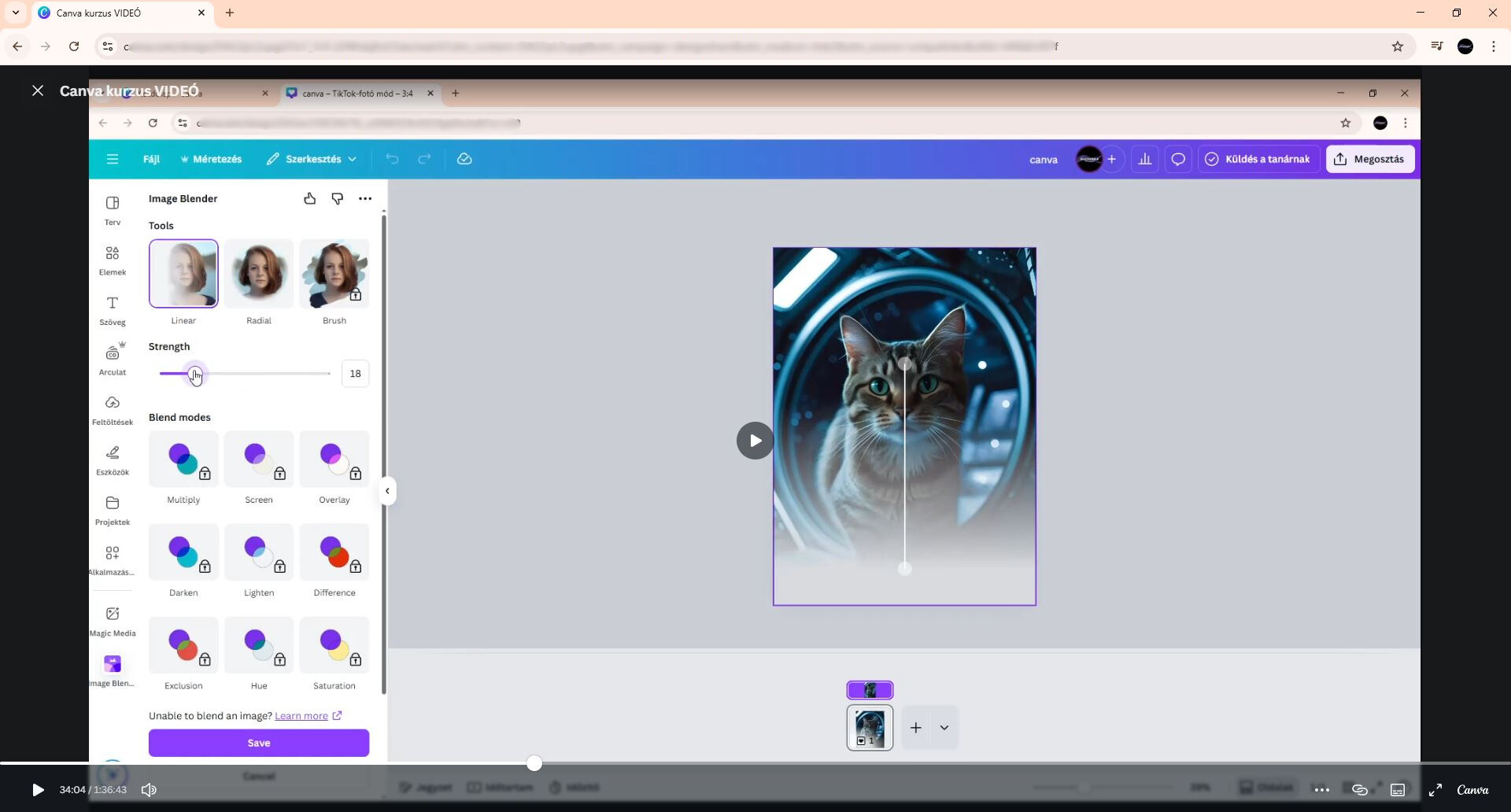
Task: Open Magic Media in the sidebar
Action: pyautogui.click(x=113, y=621)
